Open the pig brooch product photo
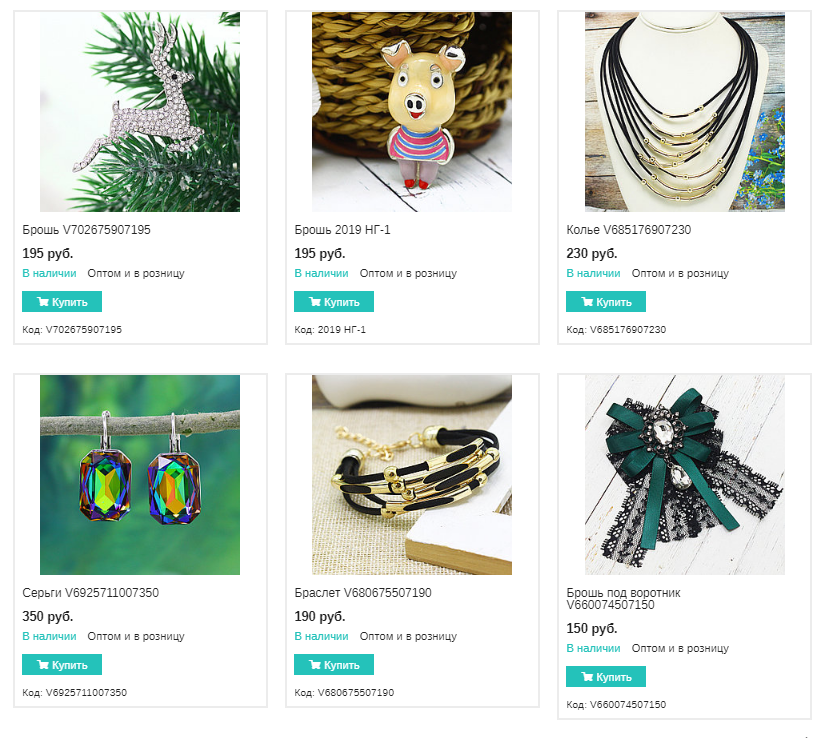Viewport: 823px width, 738px height. point(412,112)
